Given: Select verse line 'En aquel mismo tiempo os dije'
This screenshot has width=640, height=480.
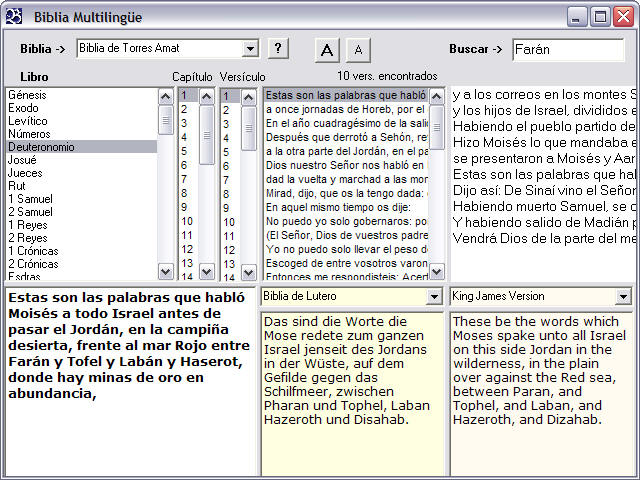Looking at the screenshot, I should (346, 207).
